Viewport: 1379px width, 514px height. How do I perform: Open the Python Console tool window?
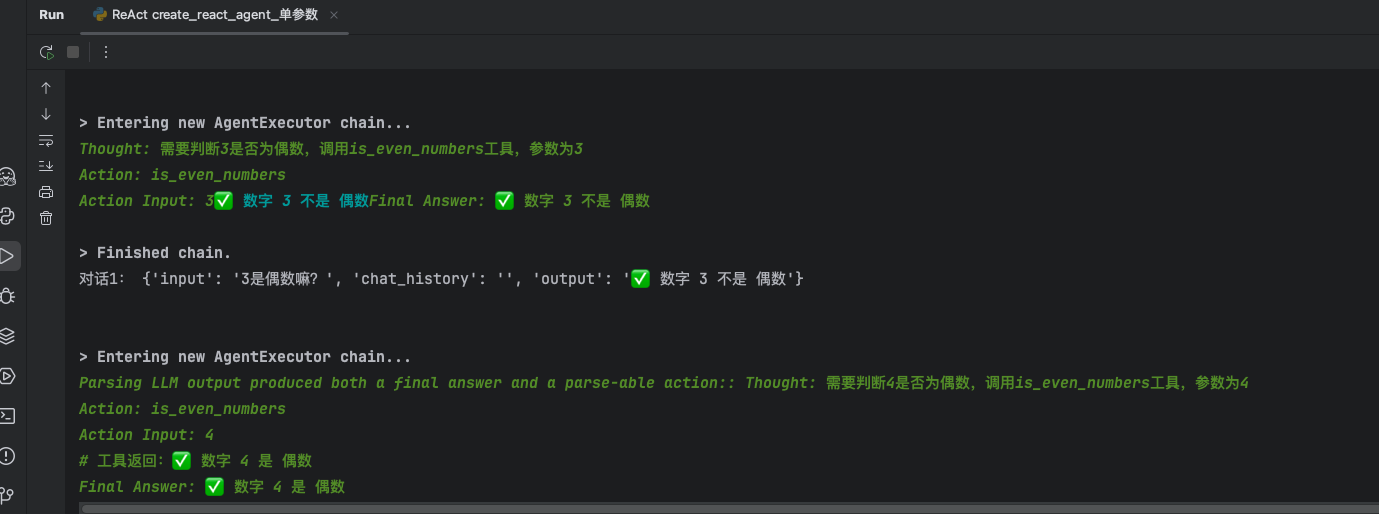click(7, 216)
